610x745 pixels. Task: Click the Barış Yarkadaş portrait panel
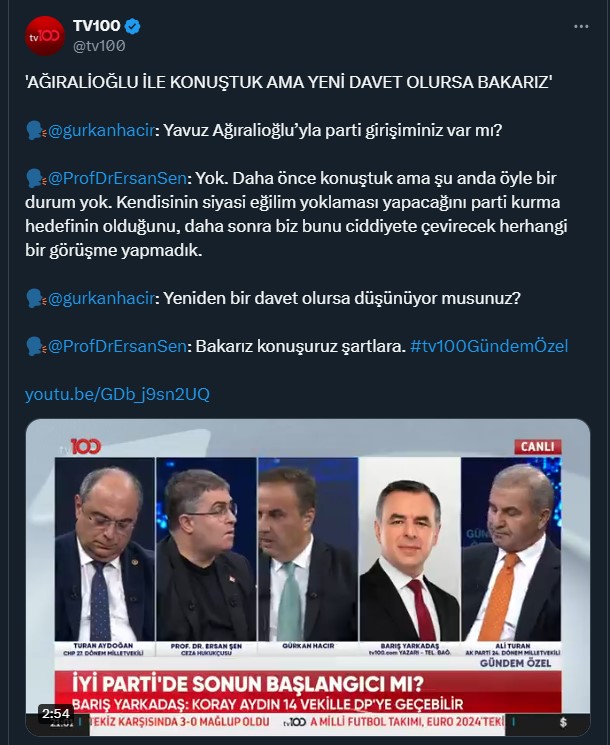(410, 550)
